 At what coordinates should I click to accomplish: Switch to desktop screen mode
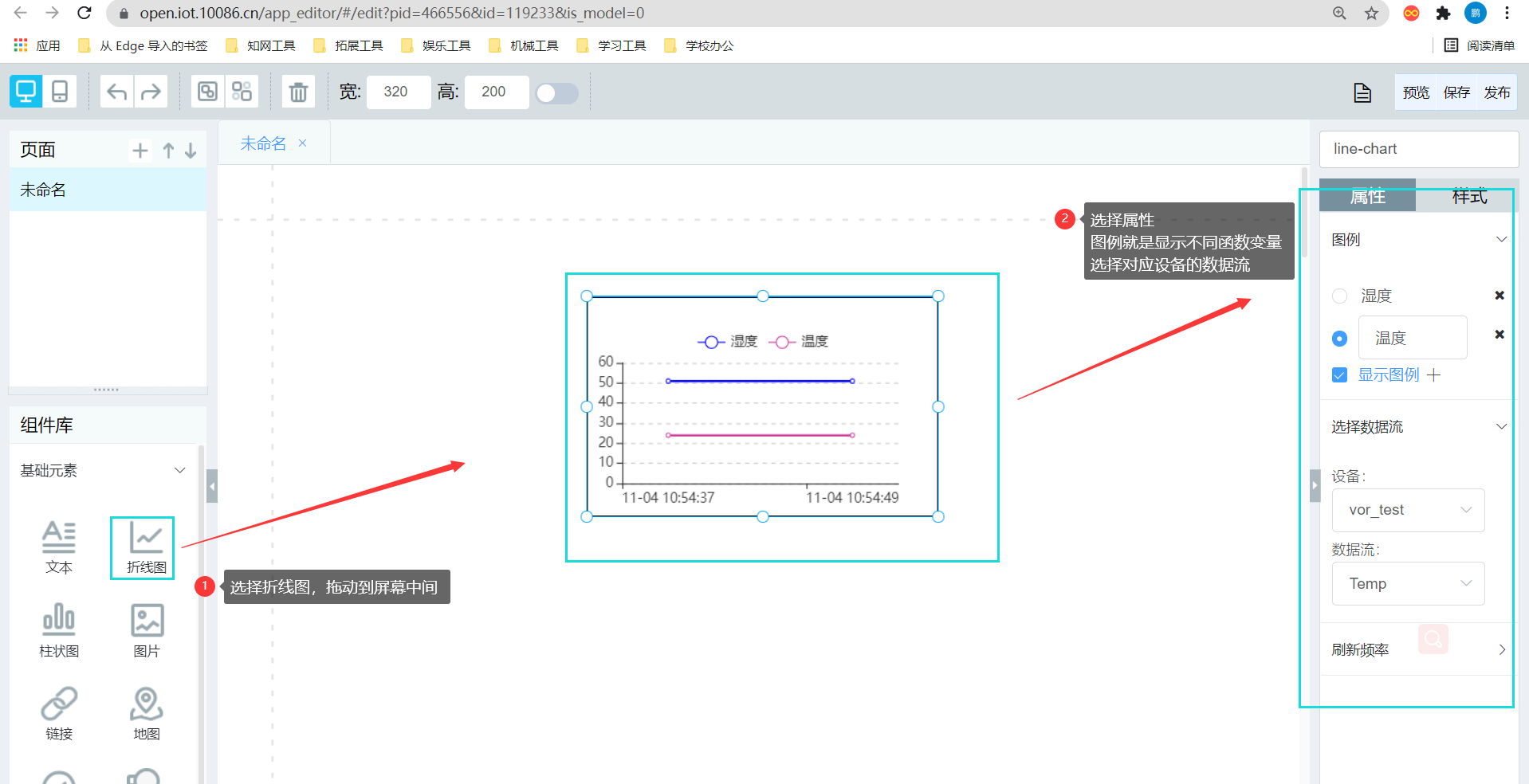pyautogui.click(x=26, y=92)
